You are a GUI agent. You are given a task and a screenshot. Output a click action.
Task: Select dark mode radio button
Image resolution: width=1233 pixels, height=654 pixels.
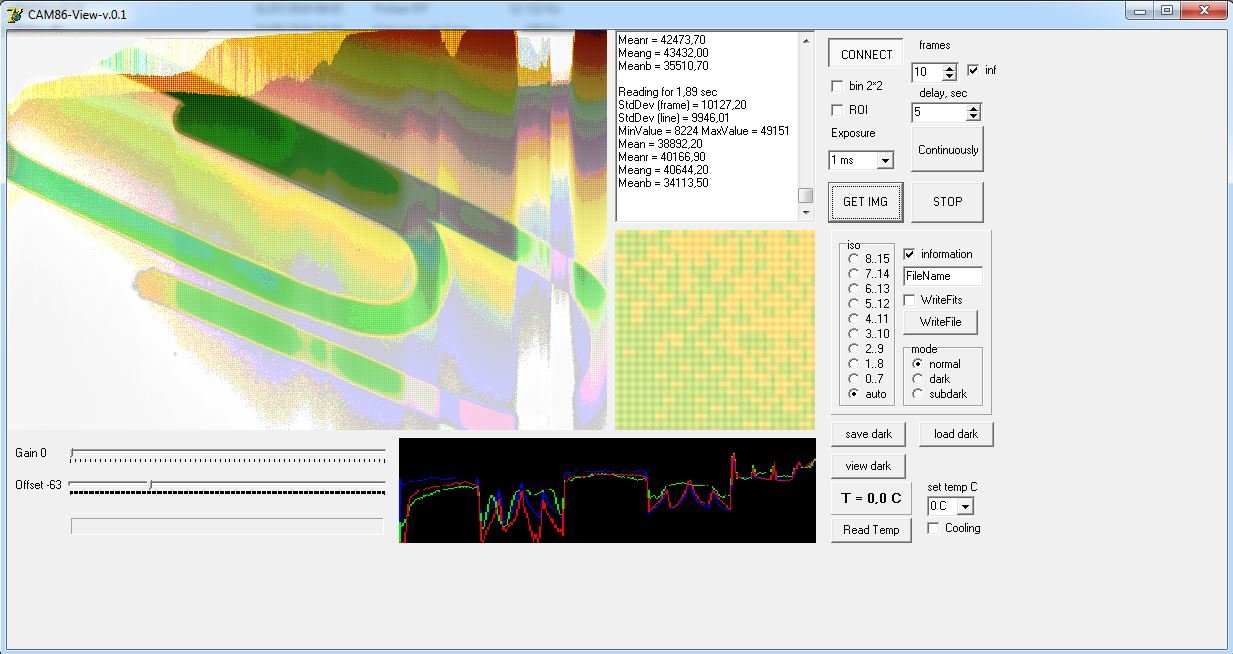(x=917, y=379)
